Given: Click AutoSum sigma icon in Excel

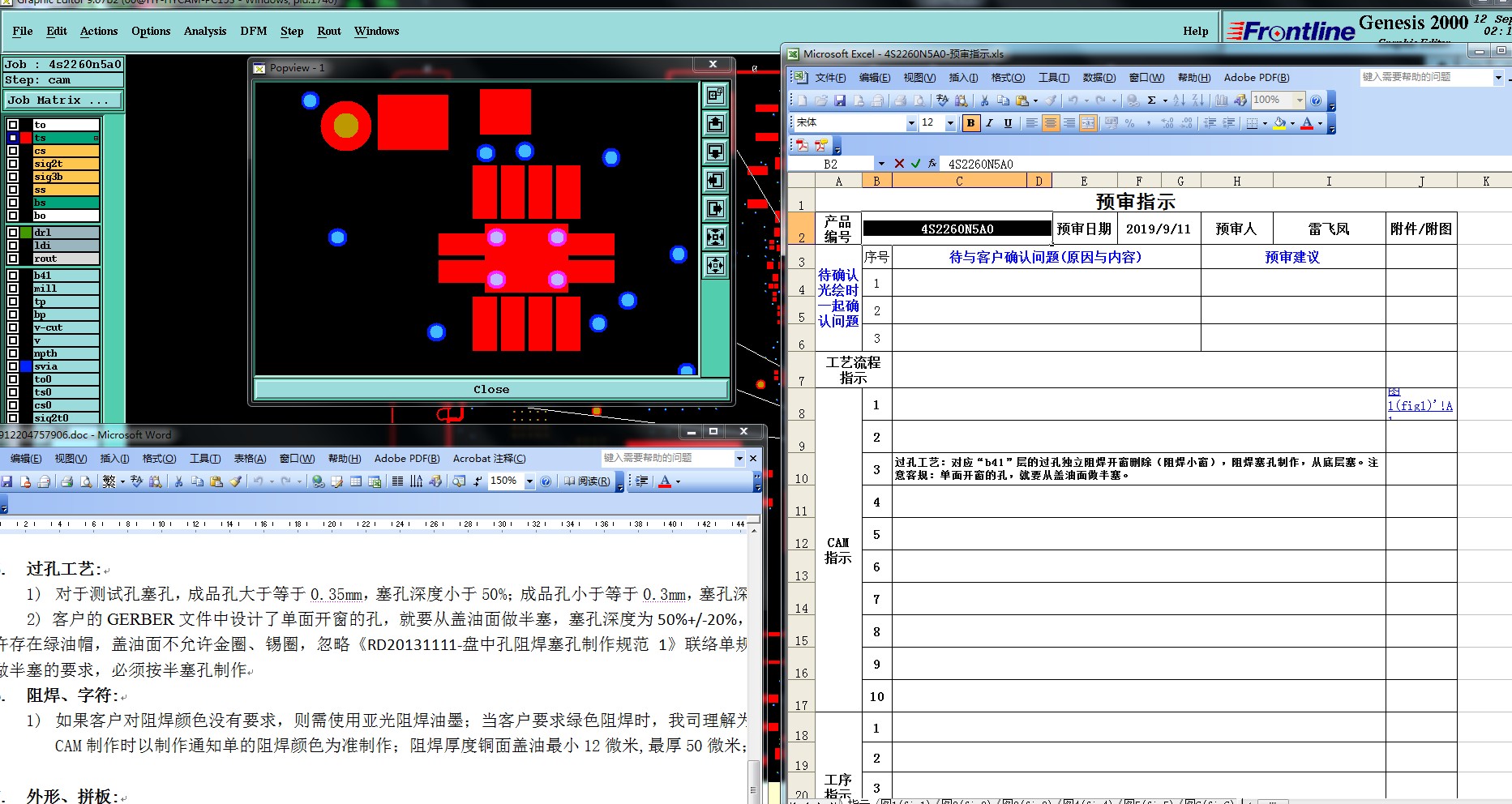Looking at the screenshot, I should pyautogui.click(x=1151, y=100).
